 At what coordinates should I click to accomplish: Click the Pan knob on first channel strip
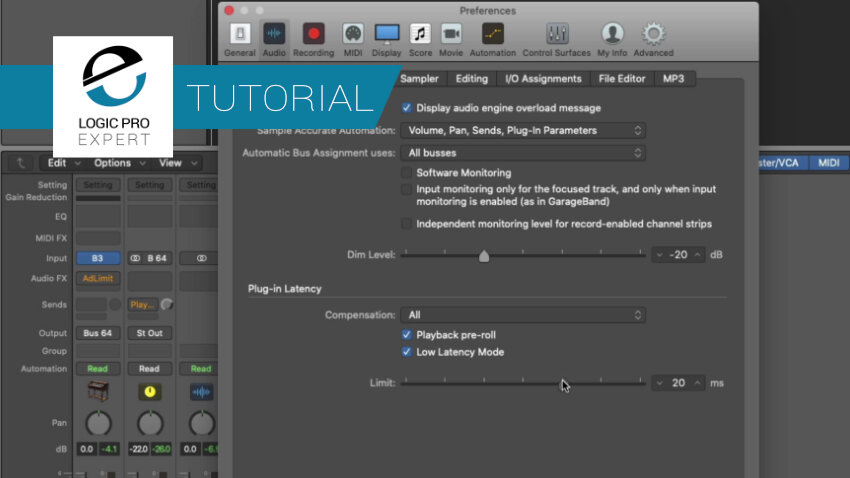(98, 423)
